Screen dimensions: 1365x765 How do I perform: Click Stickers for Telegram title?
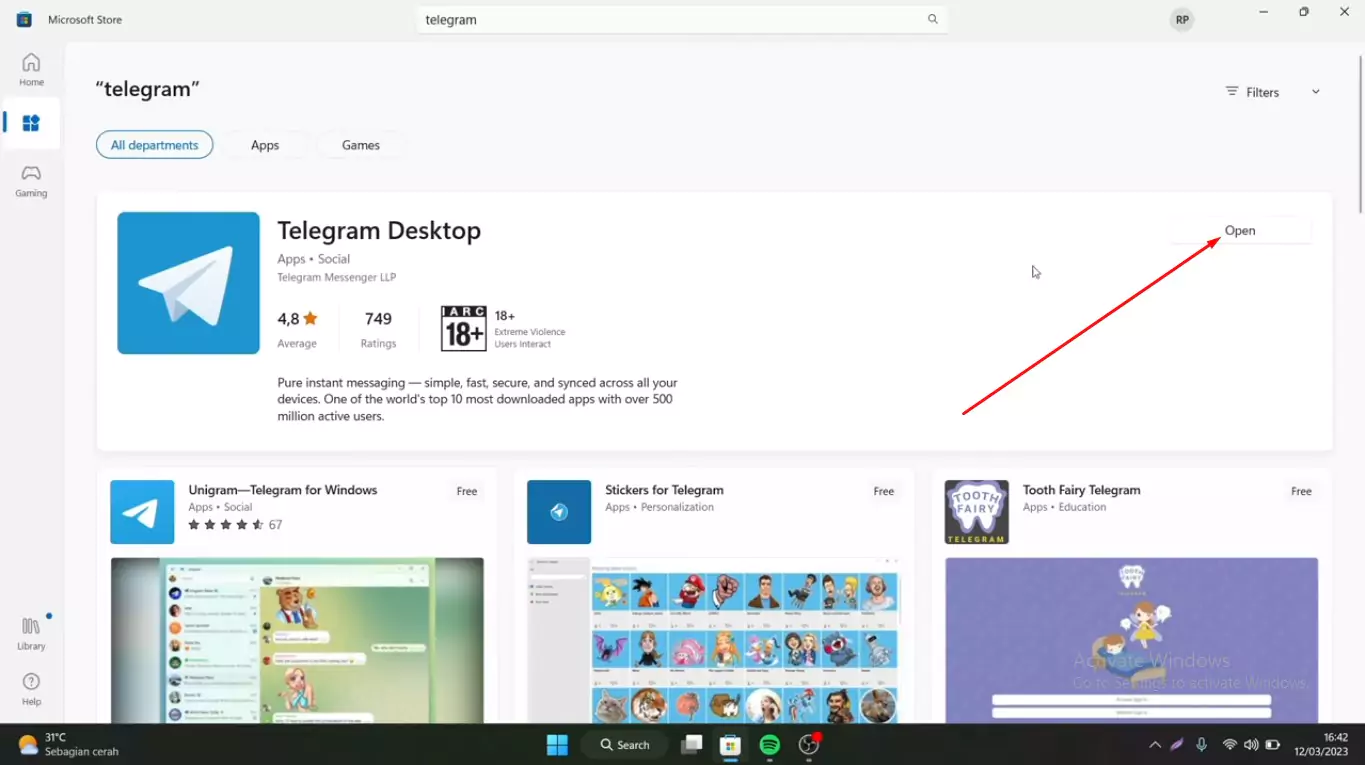[x=664, y=490]
